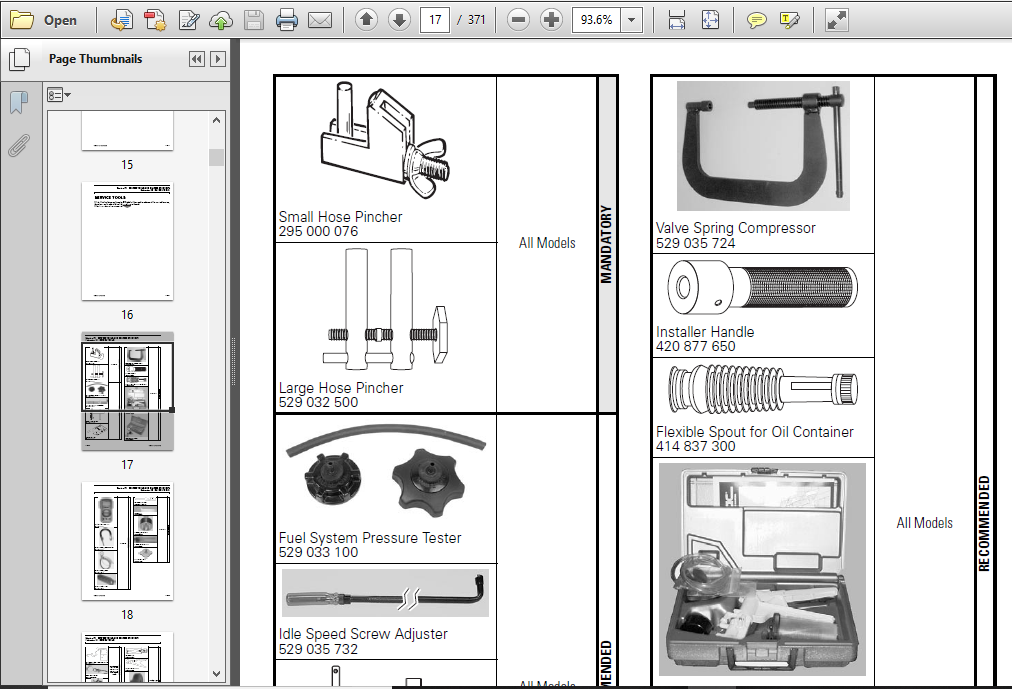Click the part number 295 000 076
This screenshot has height=689, width=1012.
318,231
